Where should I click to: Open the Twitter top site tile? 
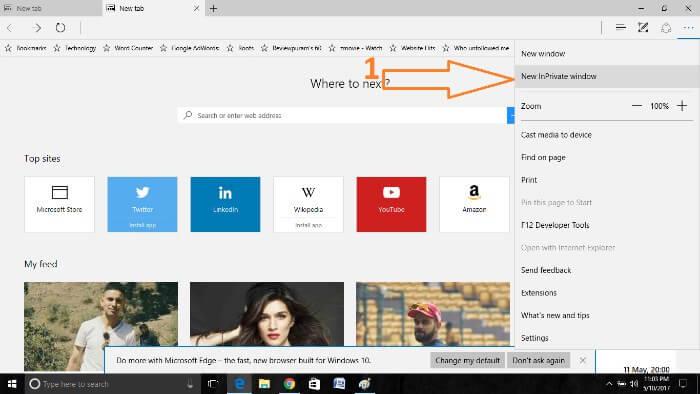coord(142,204)
